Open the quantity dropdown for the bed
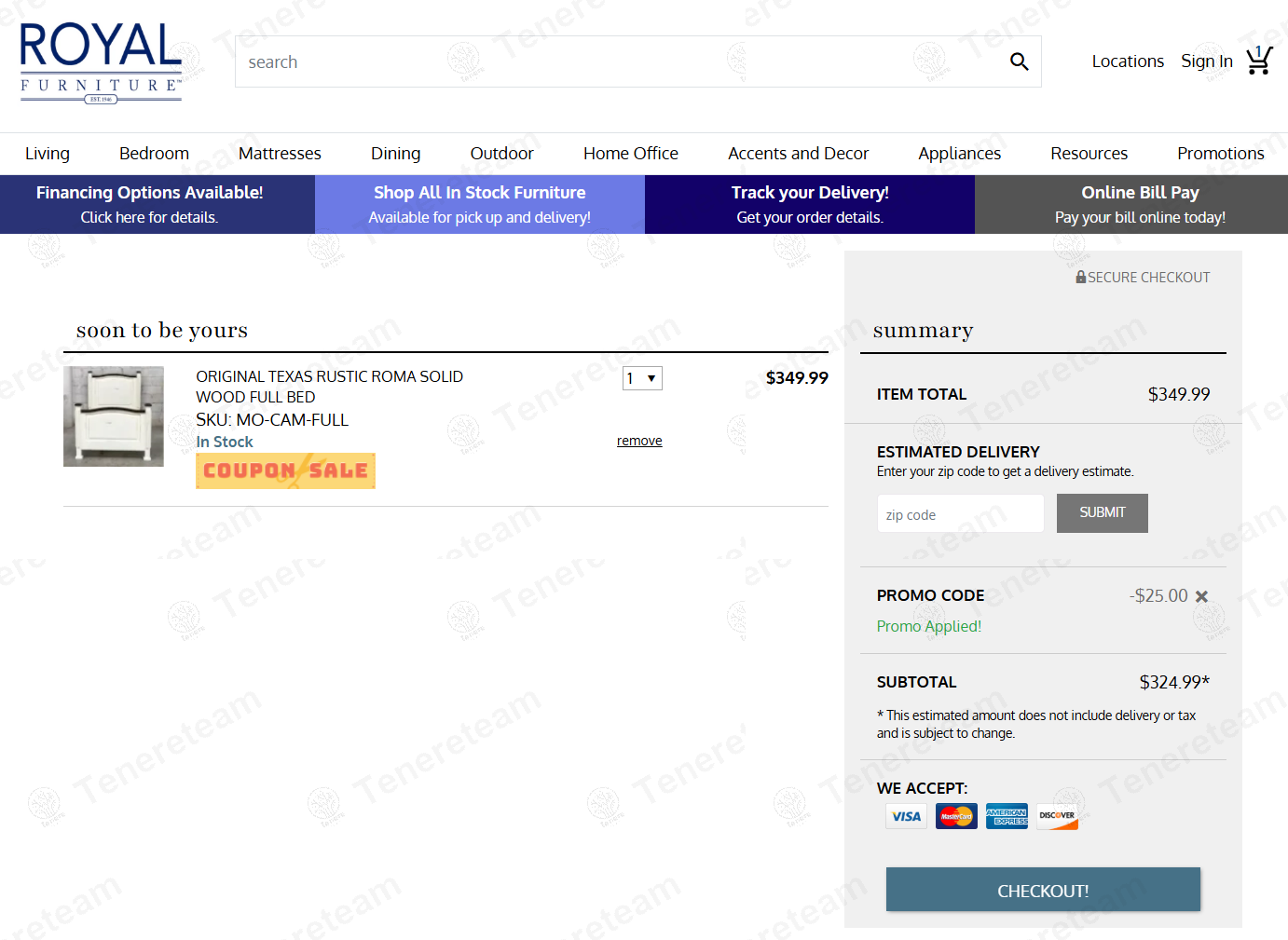 click(642, 378)
